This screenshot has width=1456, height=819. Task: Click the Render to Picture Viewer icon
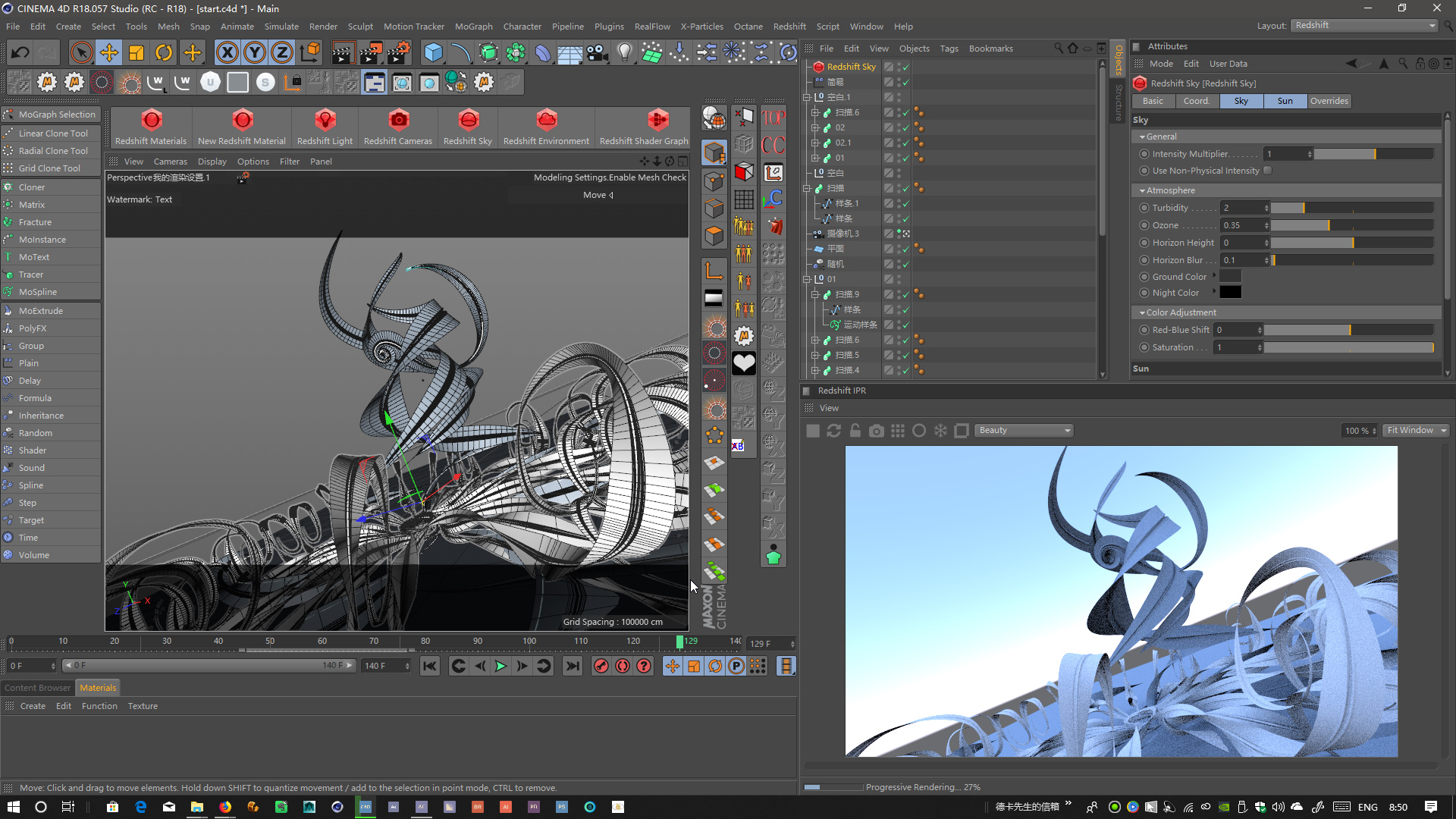tap(371, 52)
